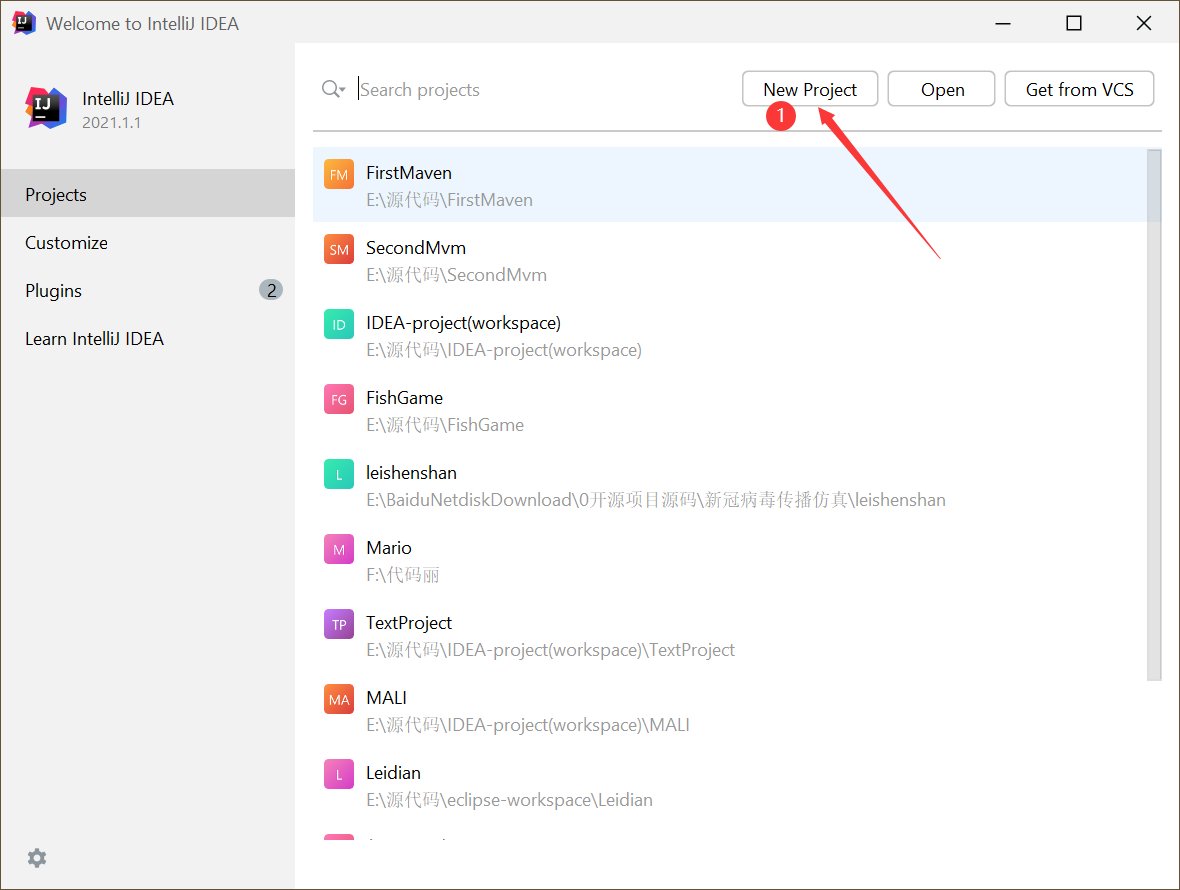Click the L icon of leishenshan
1180x890 pixels.
pos(339,475)
